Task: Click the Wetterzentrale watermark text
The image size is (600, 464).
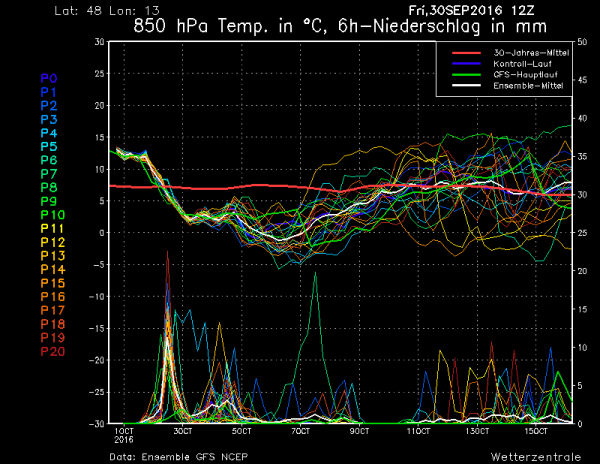Action: [531, 458]
